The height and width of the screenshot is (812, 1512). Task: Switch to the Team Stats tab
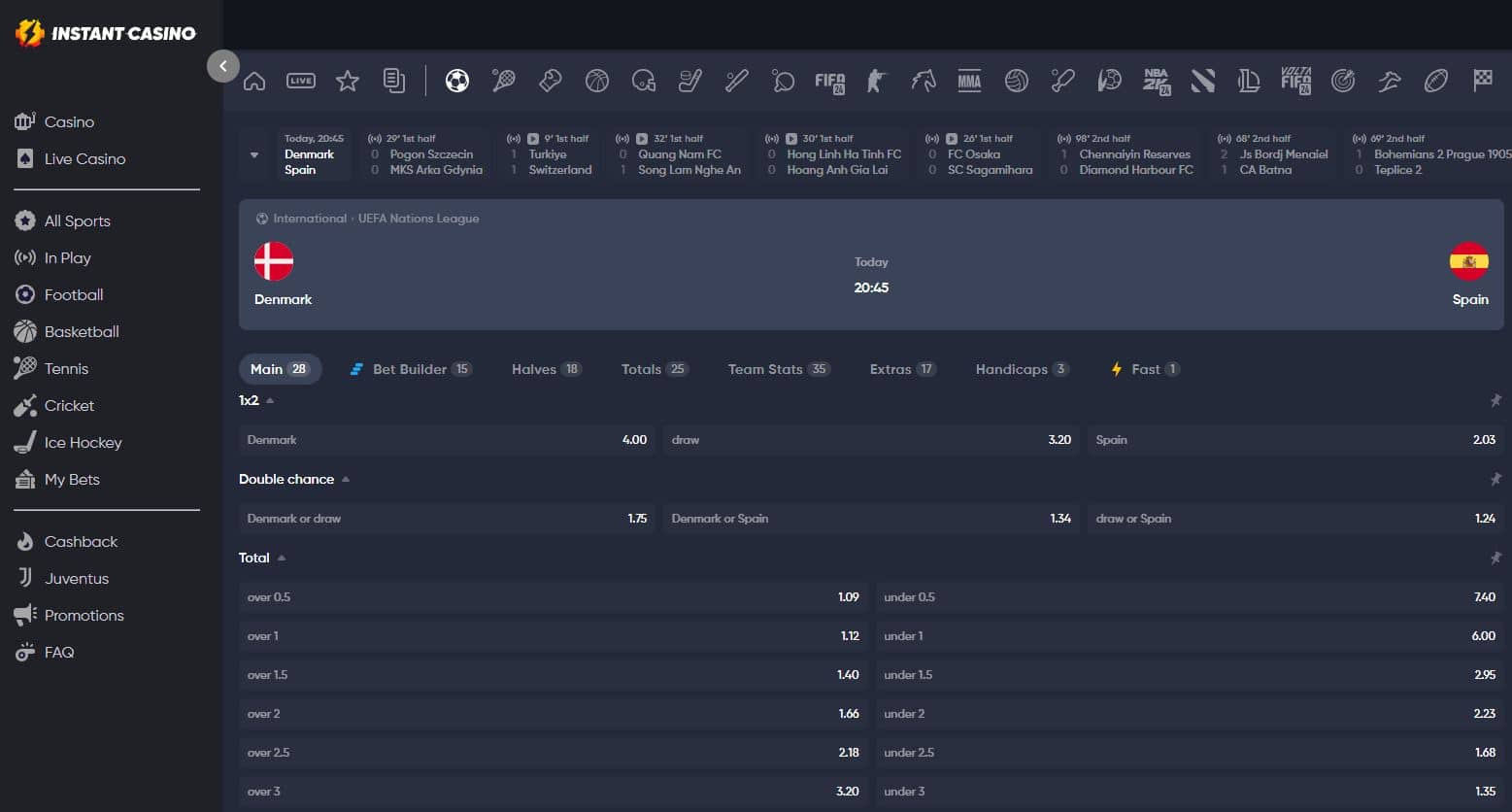pos(779,369)
